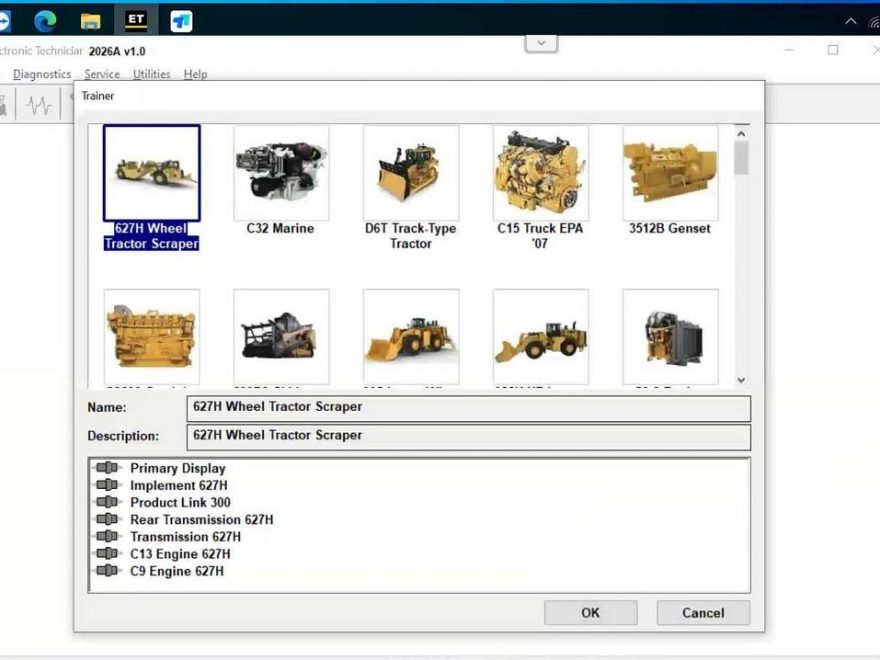Select 'Primary Display' in the ECM list

(x=178, y=468)
